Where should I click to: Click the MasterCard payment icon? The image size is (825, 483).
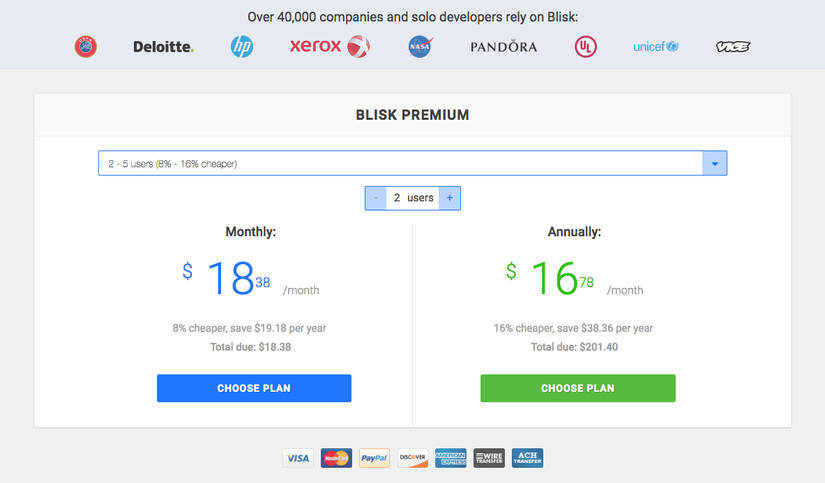[x=336, y=458]
